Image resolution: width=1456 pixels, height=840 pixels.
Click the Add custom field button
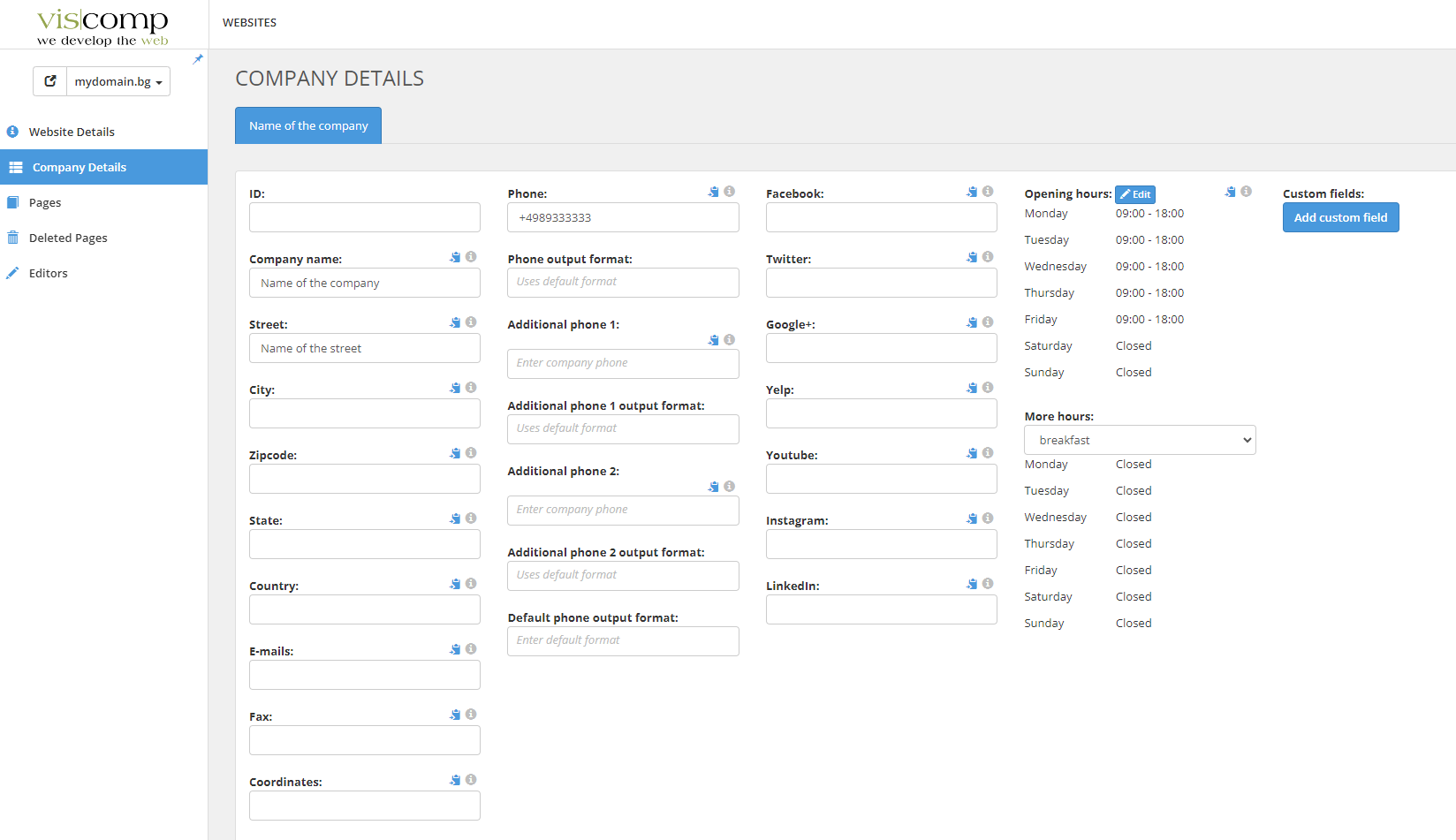[1340, 217]
